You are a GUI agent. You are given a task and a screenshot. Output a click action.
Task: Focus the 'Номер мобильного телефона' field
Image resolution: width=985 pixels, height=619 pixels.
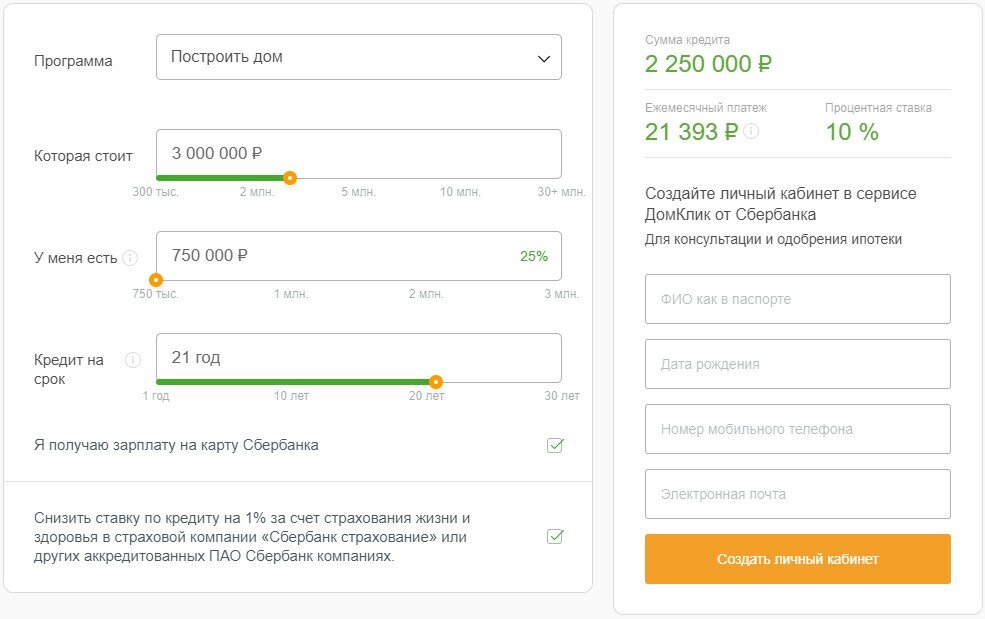click(x=798, y=429)
